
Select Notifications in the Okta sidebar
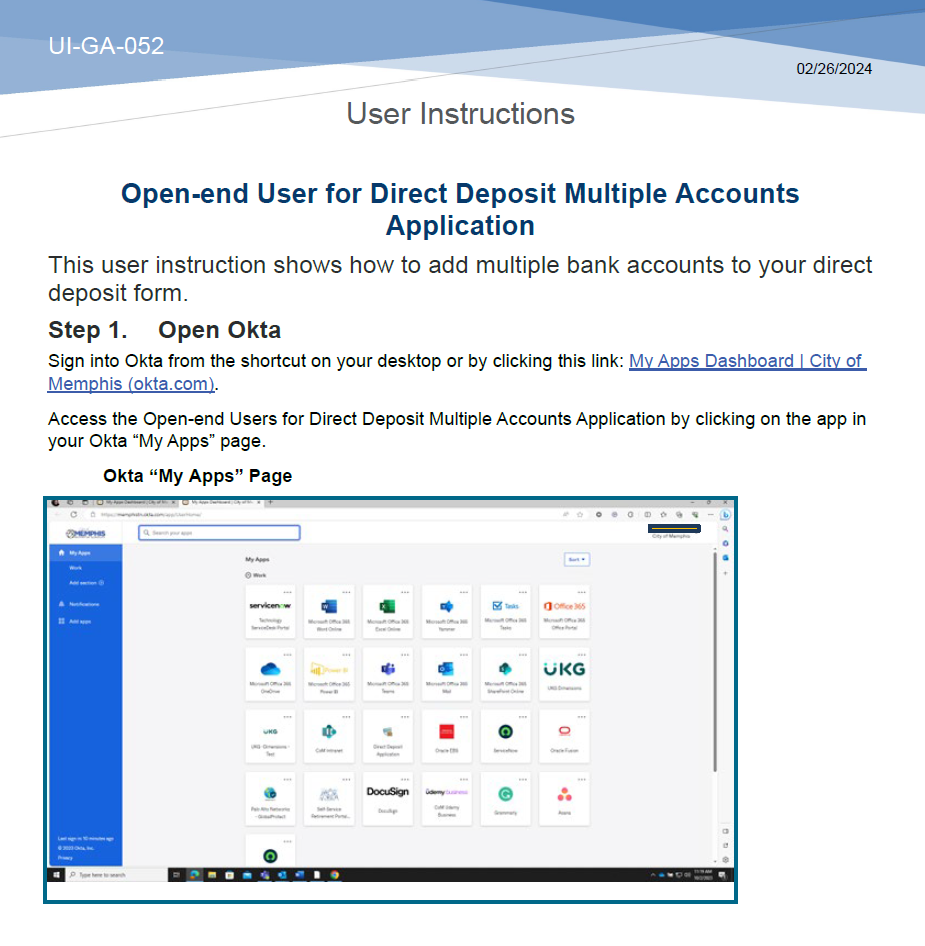tap(80, 606)
